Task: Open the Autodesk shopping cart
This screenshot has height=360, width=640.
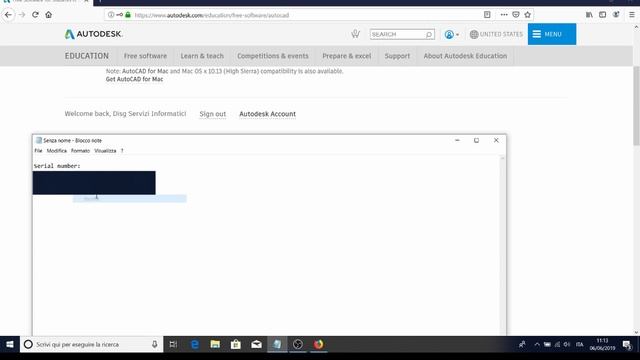Action: point(356,34)
